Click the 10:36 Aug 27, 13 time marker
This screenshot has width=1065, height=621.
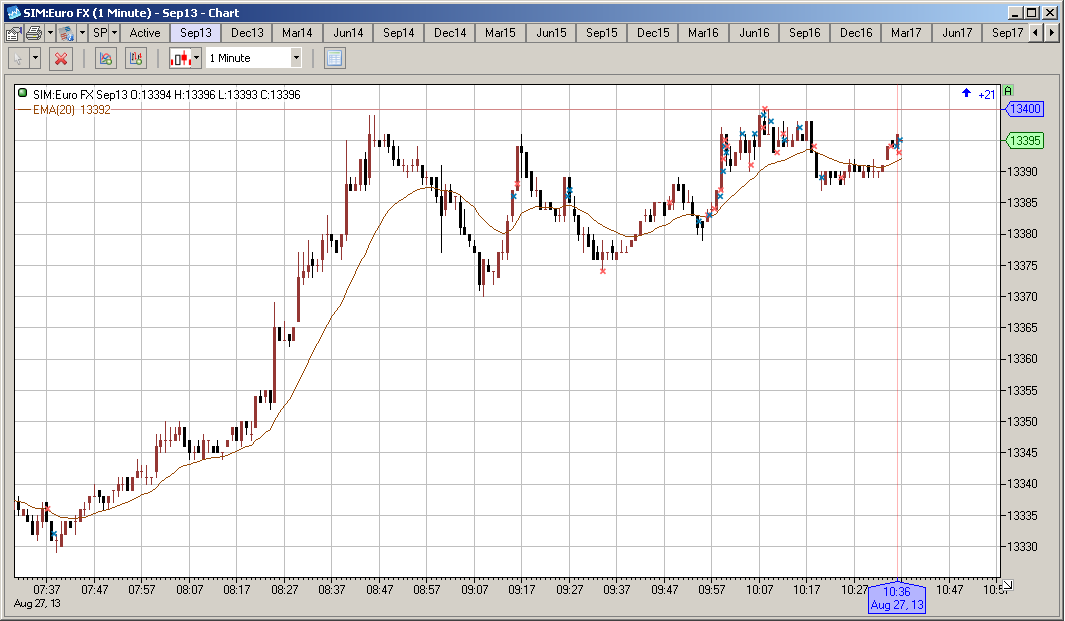tap(897, 598)
